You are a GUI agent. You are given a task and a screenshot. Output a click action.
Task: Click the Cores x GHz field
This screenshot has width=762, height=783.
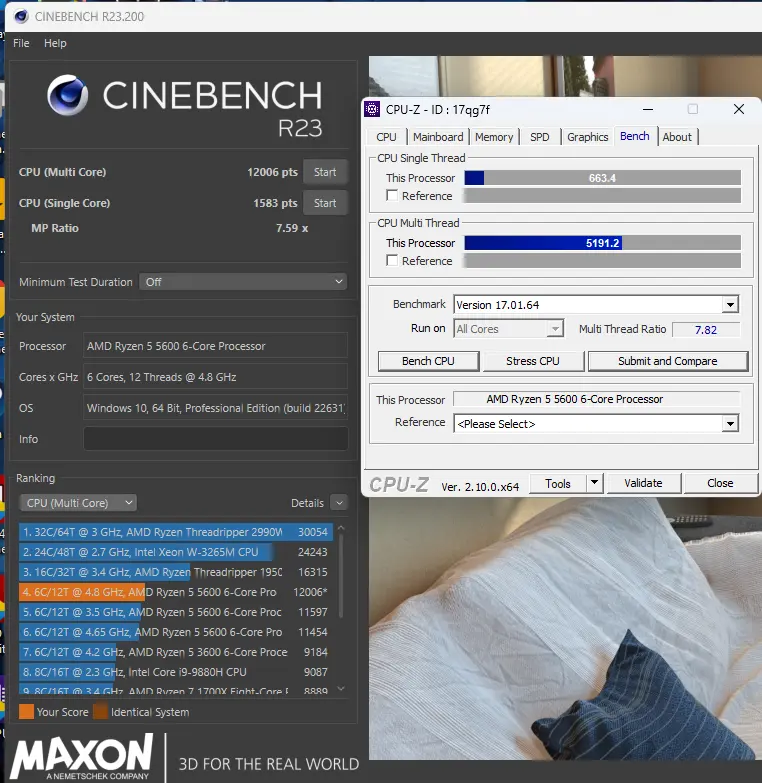pos(215,377)
